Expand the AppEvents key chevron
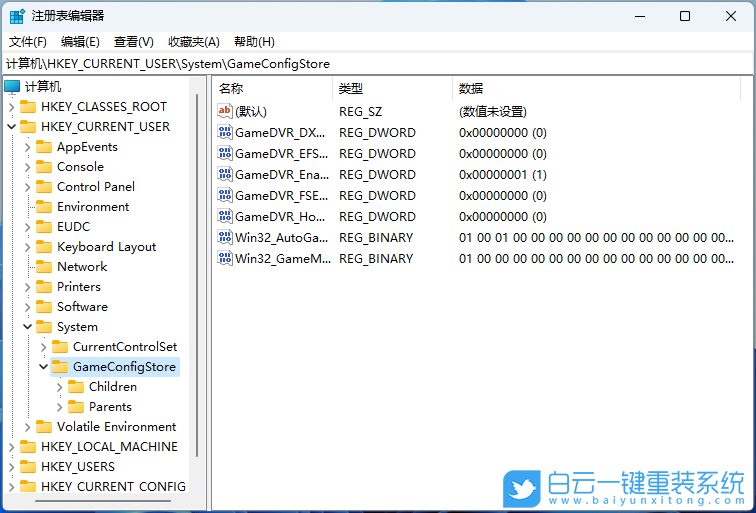This screenshot has height=513, width=756. click(27, 147)
